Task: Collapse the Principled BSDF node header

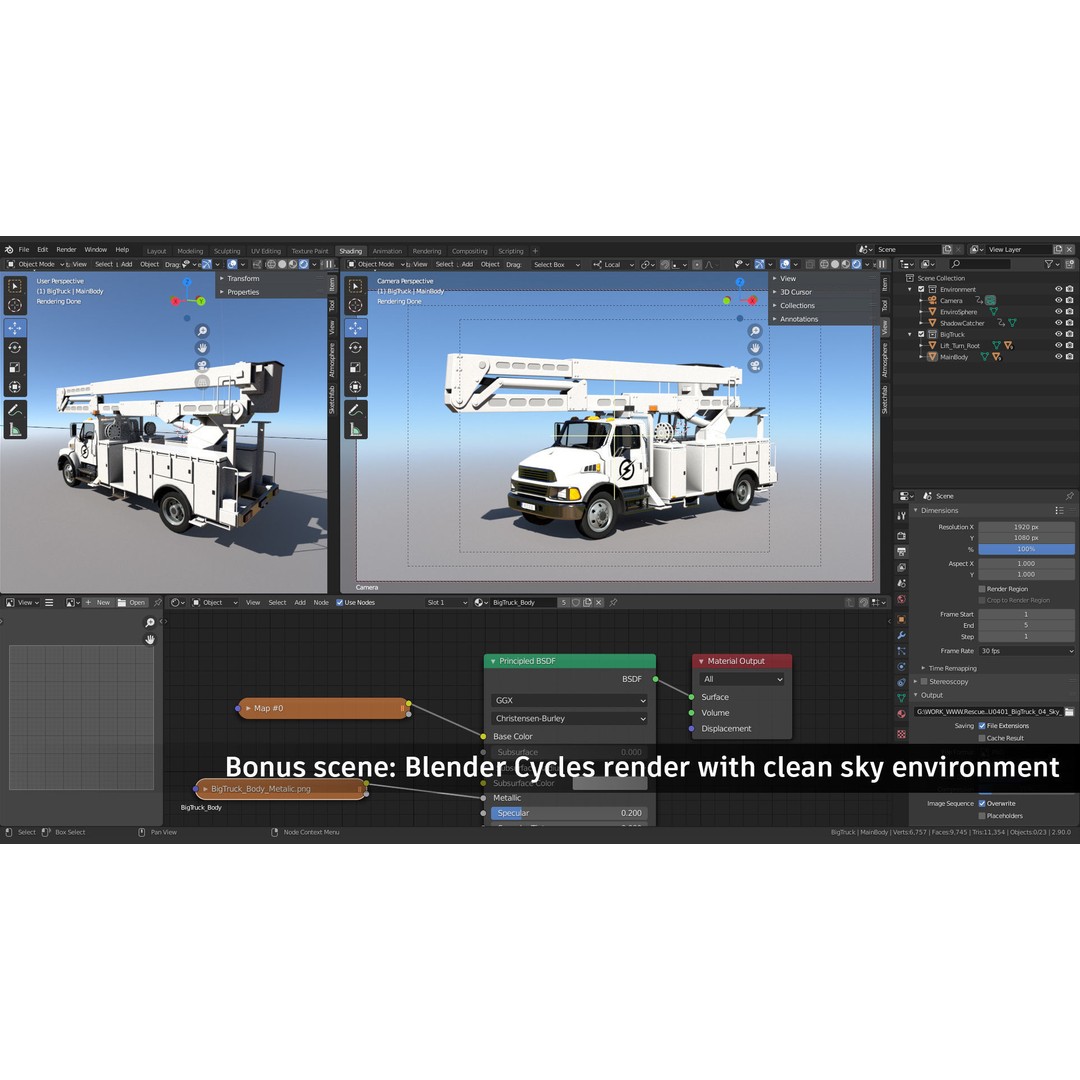Action: coord(493,661)
